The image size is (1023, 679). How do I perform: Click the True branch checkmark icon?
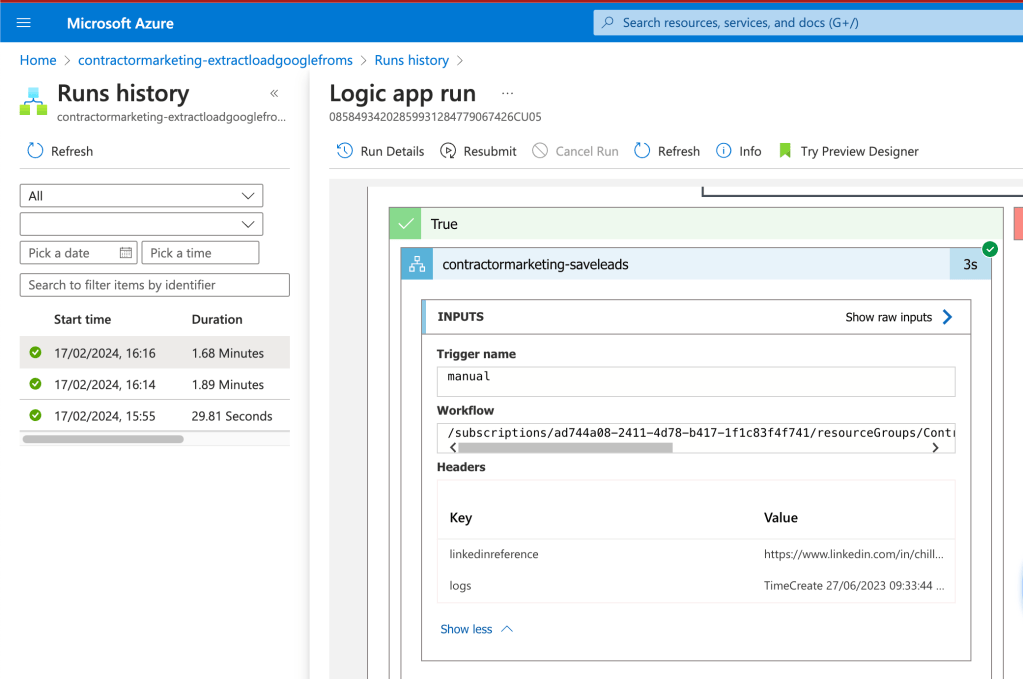[405, 224]
